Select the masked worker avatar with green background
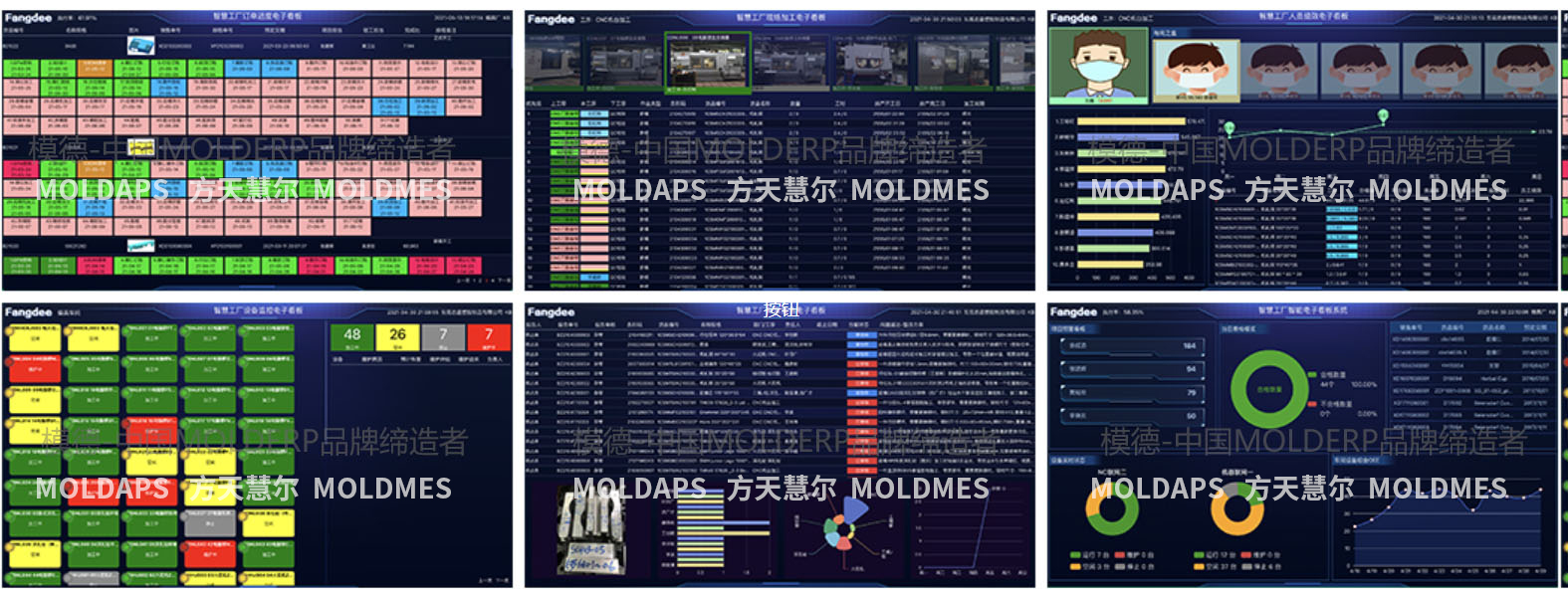 click(1097, 65)
